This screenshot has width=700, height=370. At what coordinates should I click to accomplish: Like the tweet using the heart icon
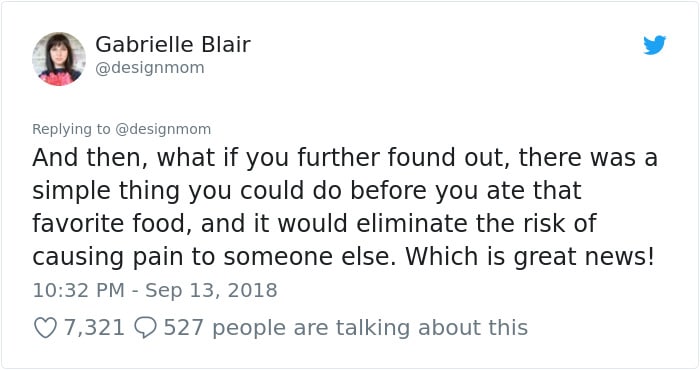[x=45, y=328]
